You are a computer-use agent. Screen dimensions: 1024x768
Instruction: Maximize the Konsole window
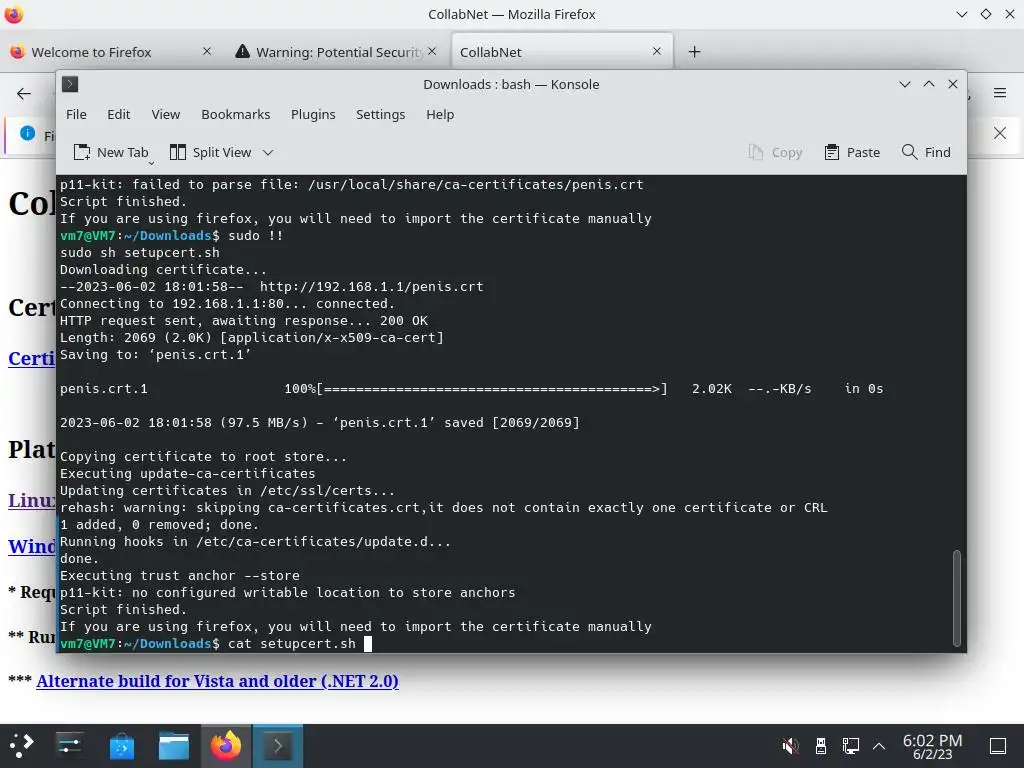[929, 84]
